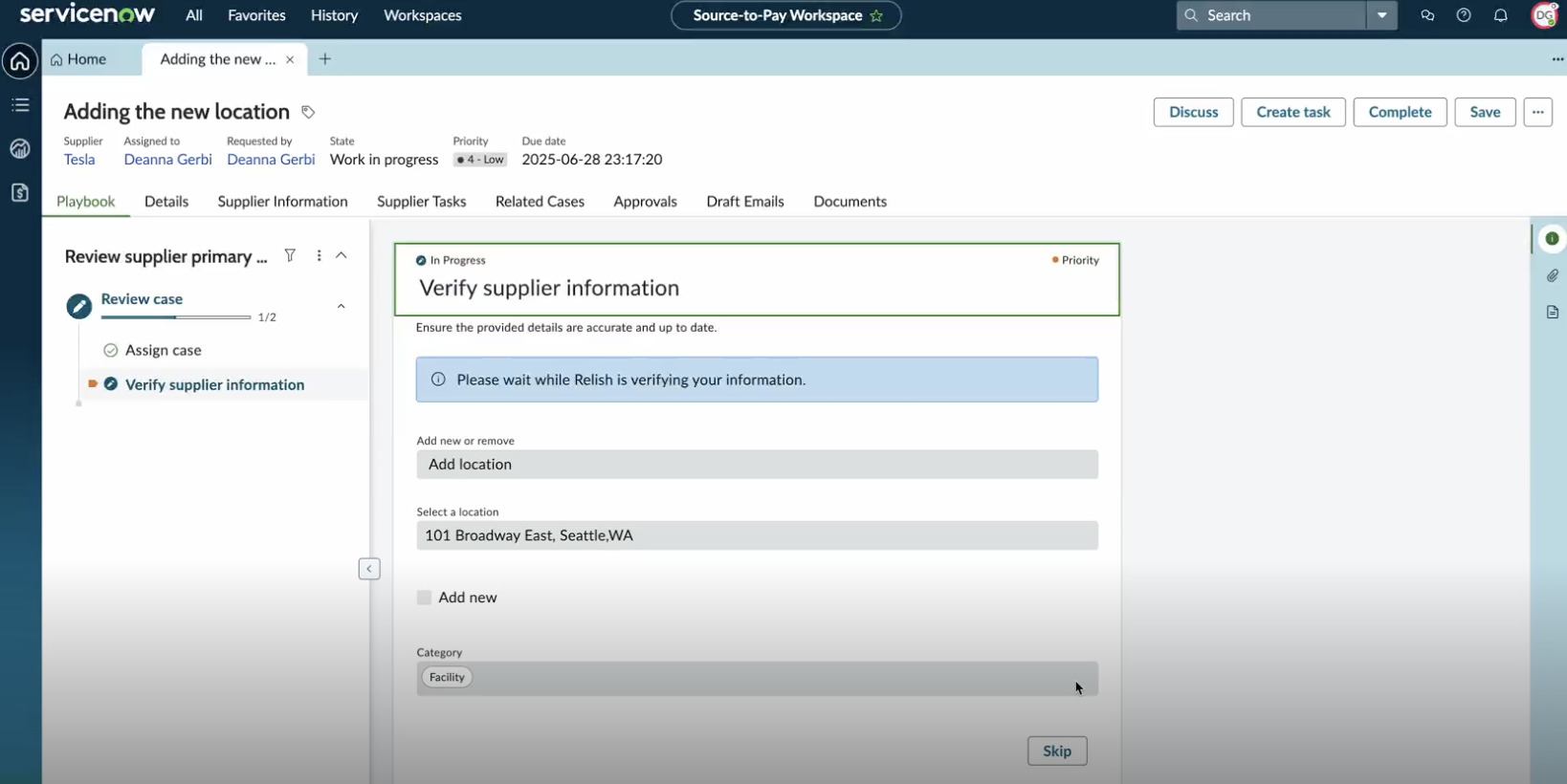
Task: Click the Review case progress bar
Action: (x=176, y=316)
